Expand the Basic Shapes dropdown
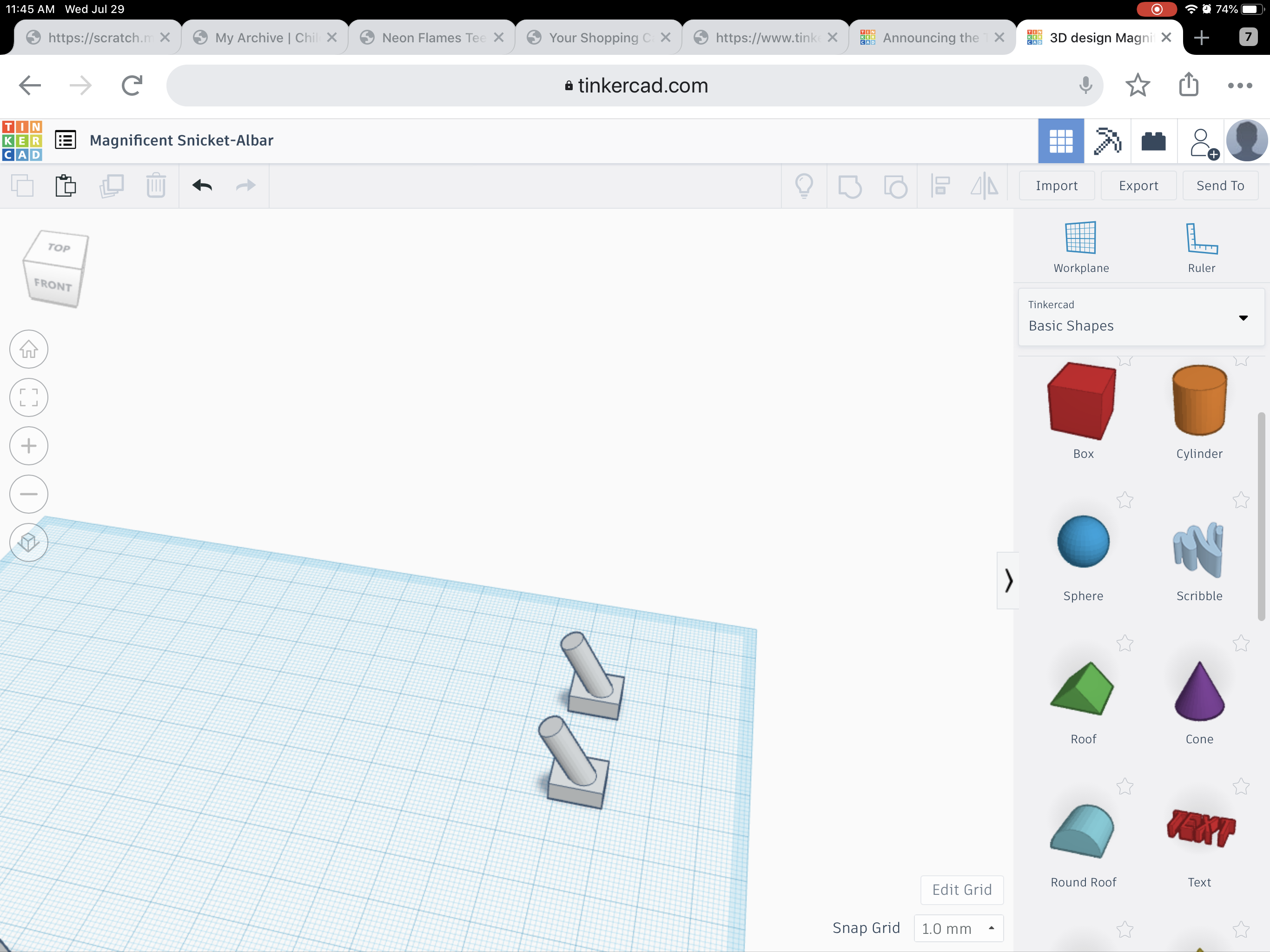This screenshot has width=1270, height=952. coord(1141,317)
